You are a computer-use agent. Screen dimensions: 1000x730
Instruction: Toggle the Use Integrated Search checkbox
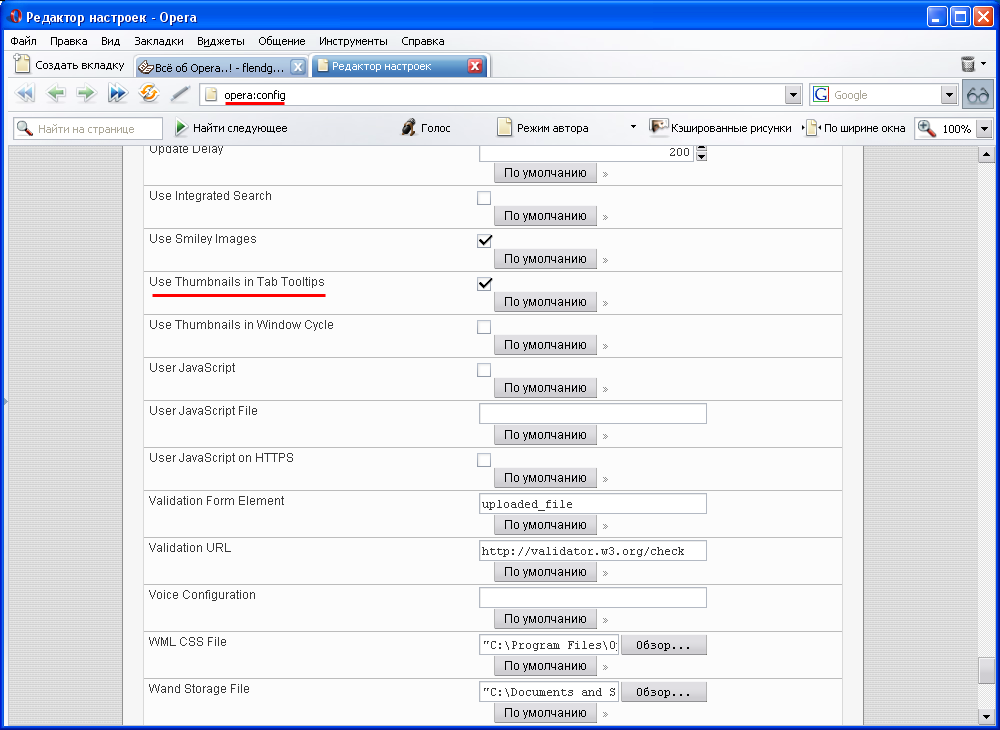pos(484,198)
